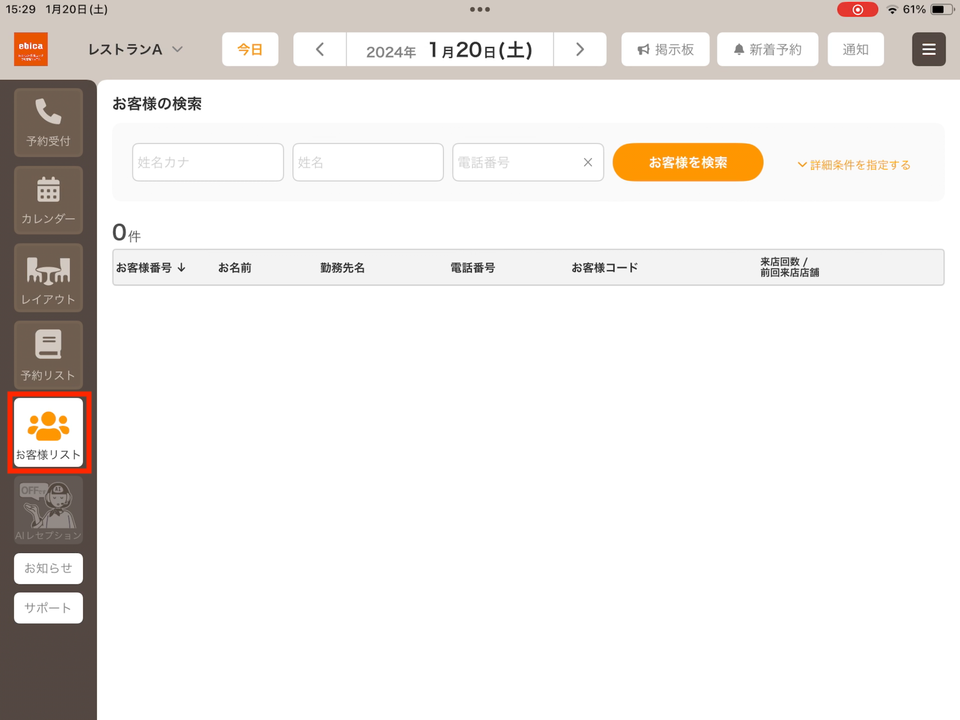Click the ebica logo

[x=31, y=50]
